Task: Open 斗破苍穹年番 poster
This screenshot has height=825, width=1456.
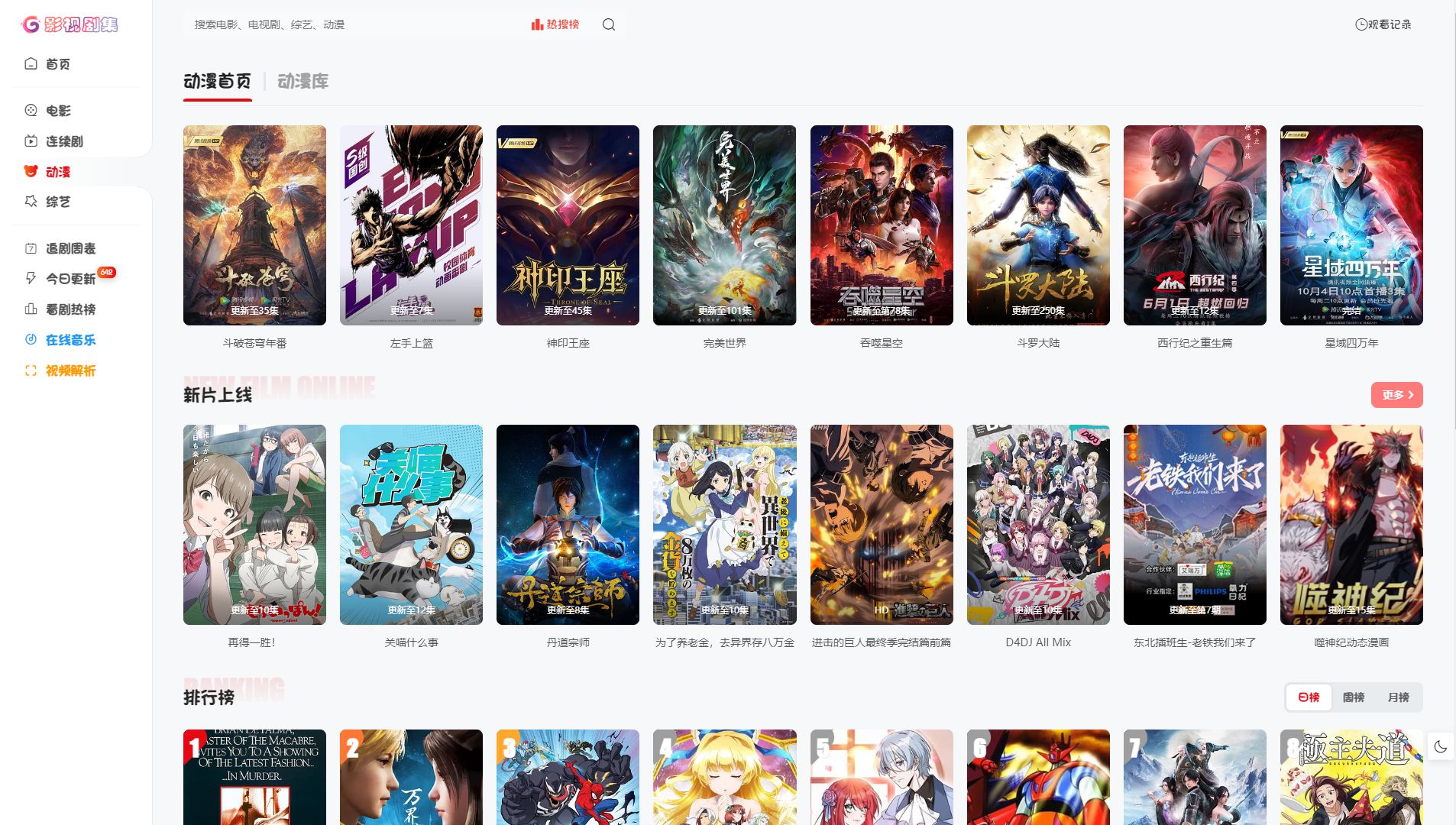Action: point(254,225)
